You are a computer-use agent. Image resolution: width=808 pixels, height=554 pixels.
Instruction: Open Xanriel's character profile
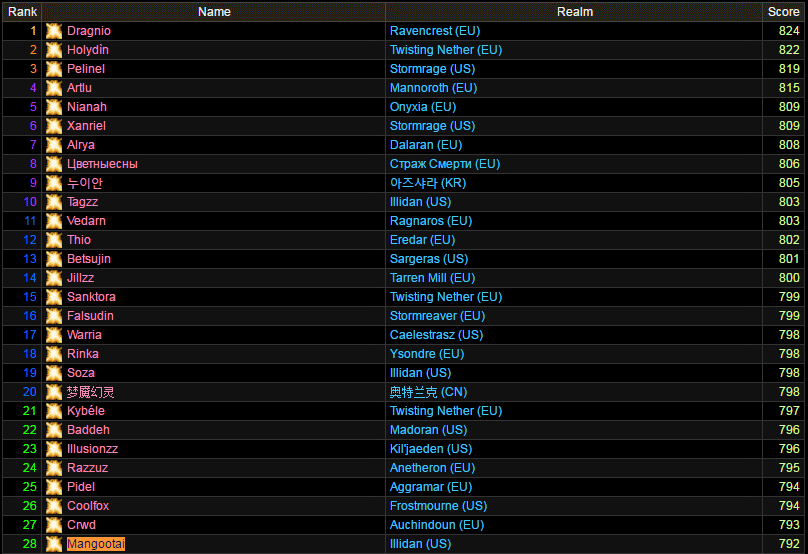86,126
